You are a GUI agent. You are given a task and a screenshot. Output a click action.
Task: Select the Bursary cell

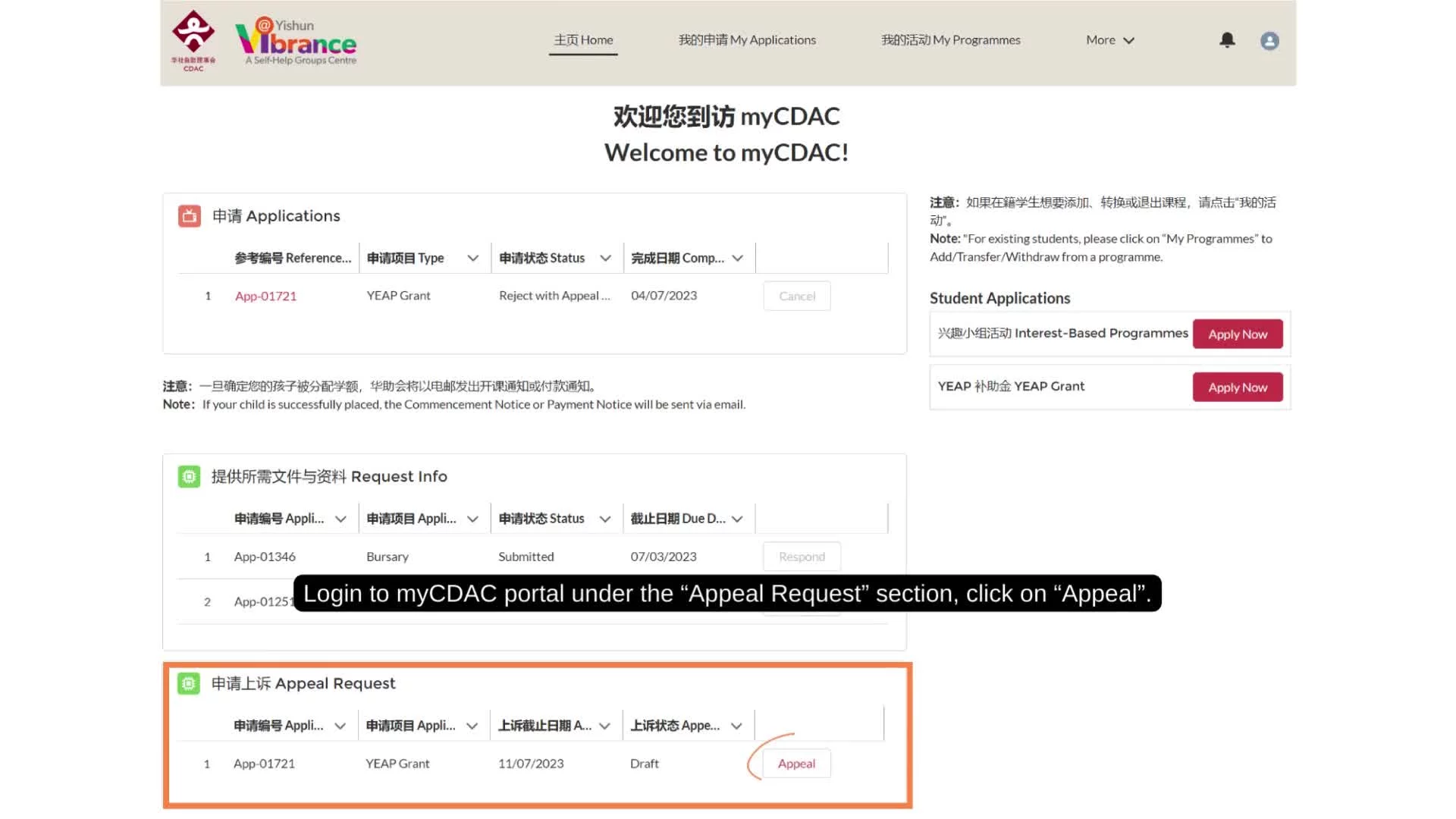point(388,557)
